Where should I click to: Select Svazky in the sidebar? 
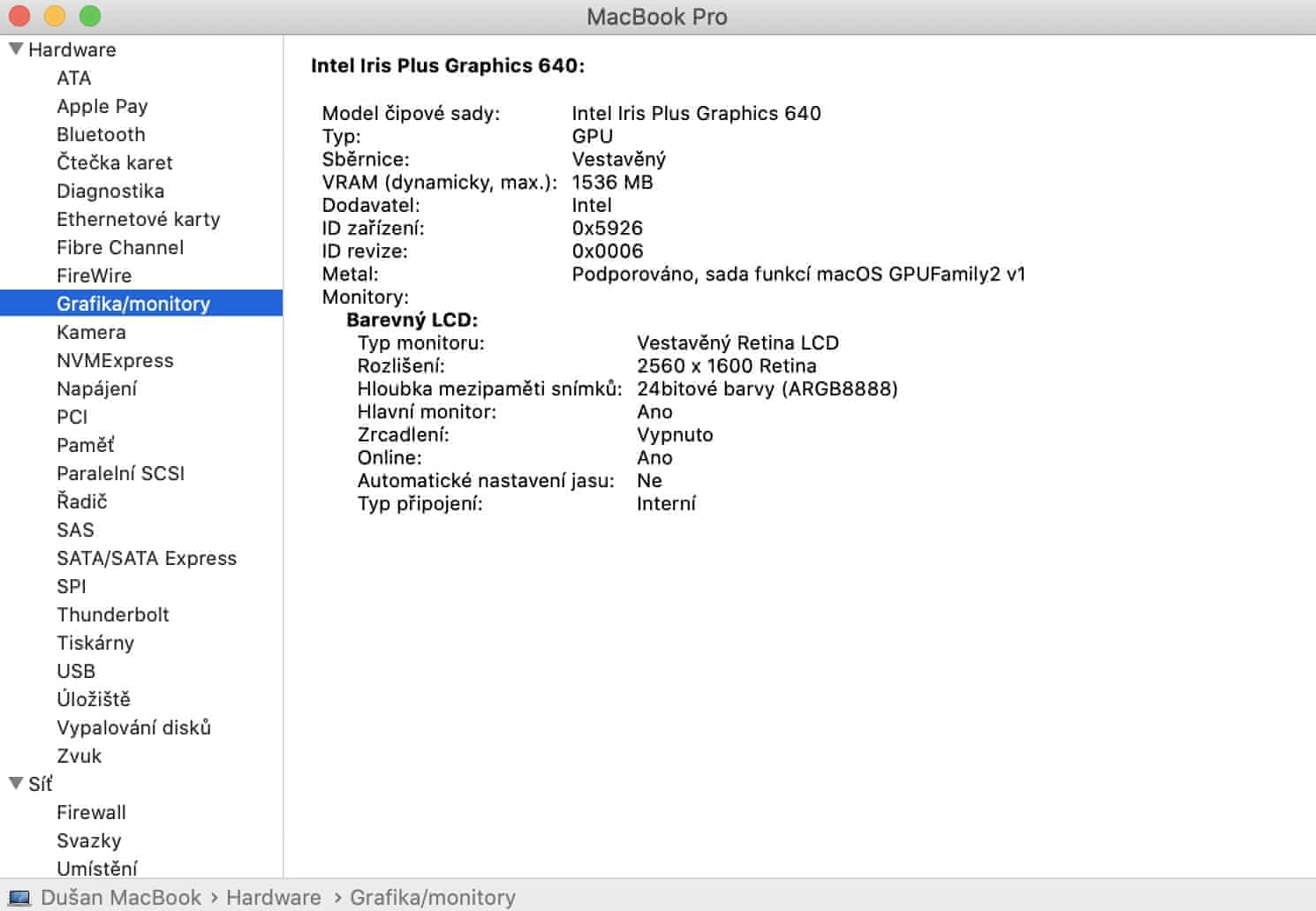(89, 840)
